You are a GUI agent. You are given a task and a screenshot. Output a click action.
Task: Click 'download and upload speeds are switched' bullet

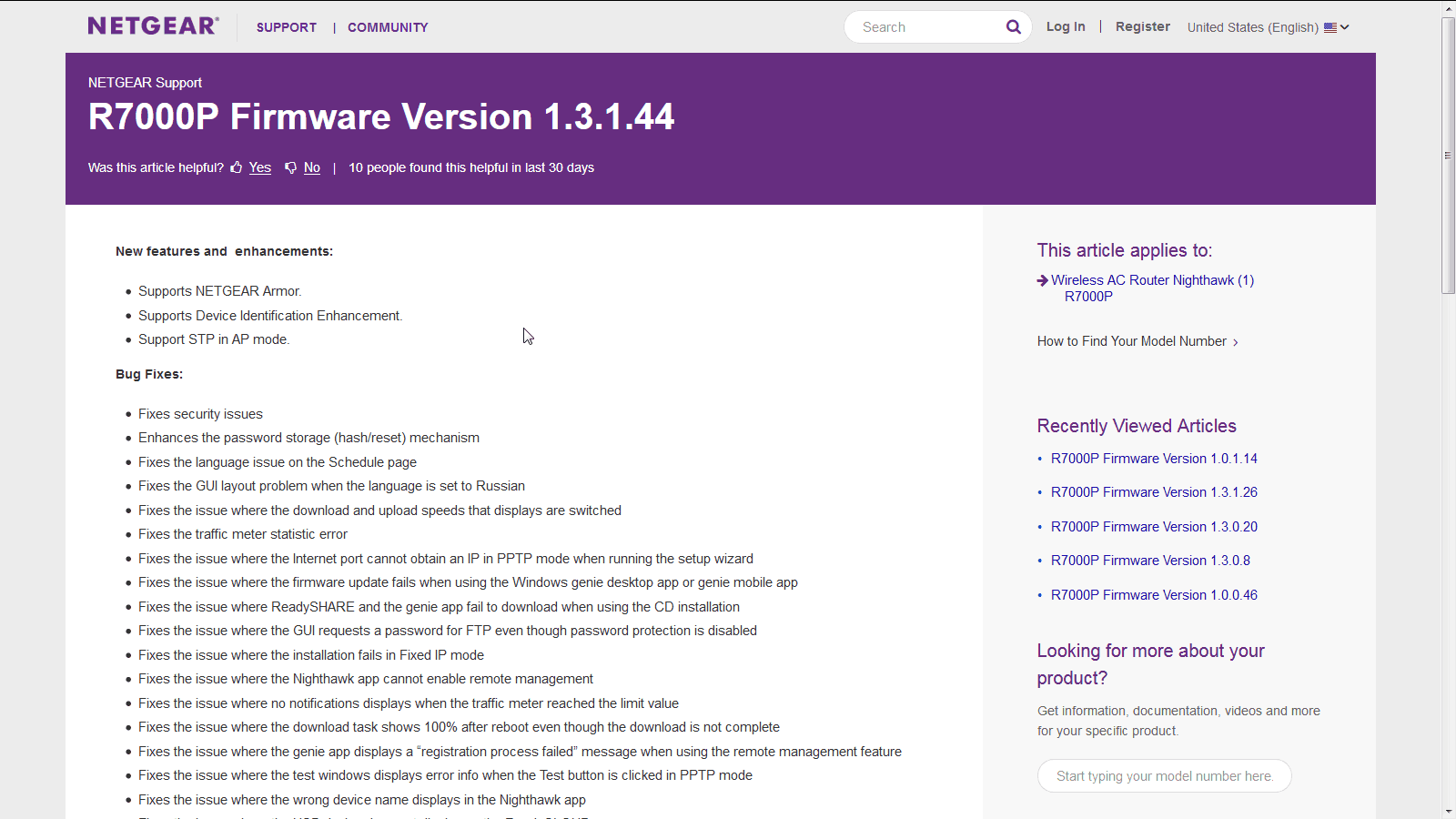pyautogui.click(x=379, y=511)
